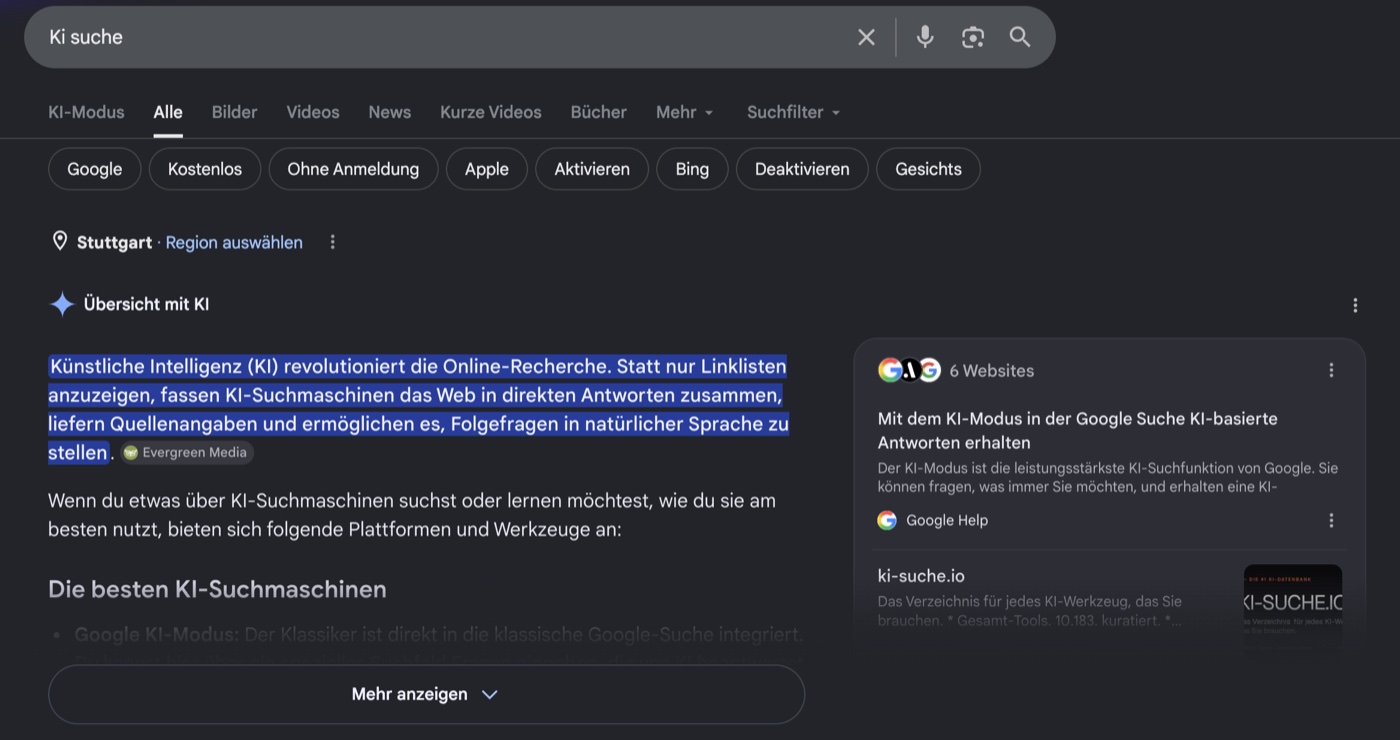Screen dimensions: 1400x740
Task: Expand the overview with Mehr anzeigen
Action: [x=426, y=694]
